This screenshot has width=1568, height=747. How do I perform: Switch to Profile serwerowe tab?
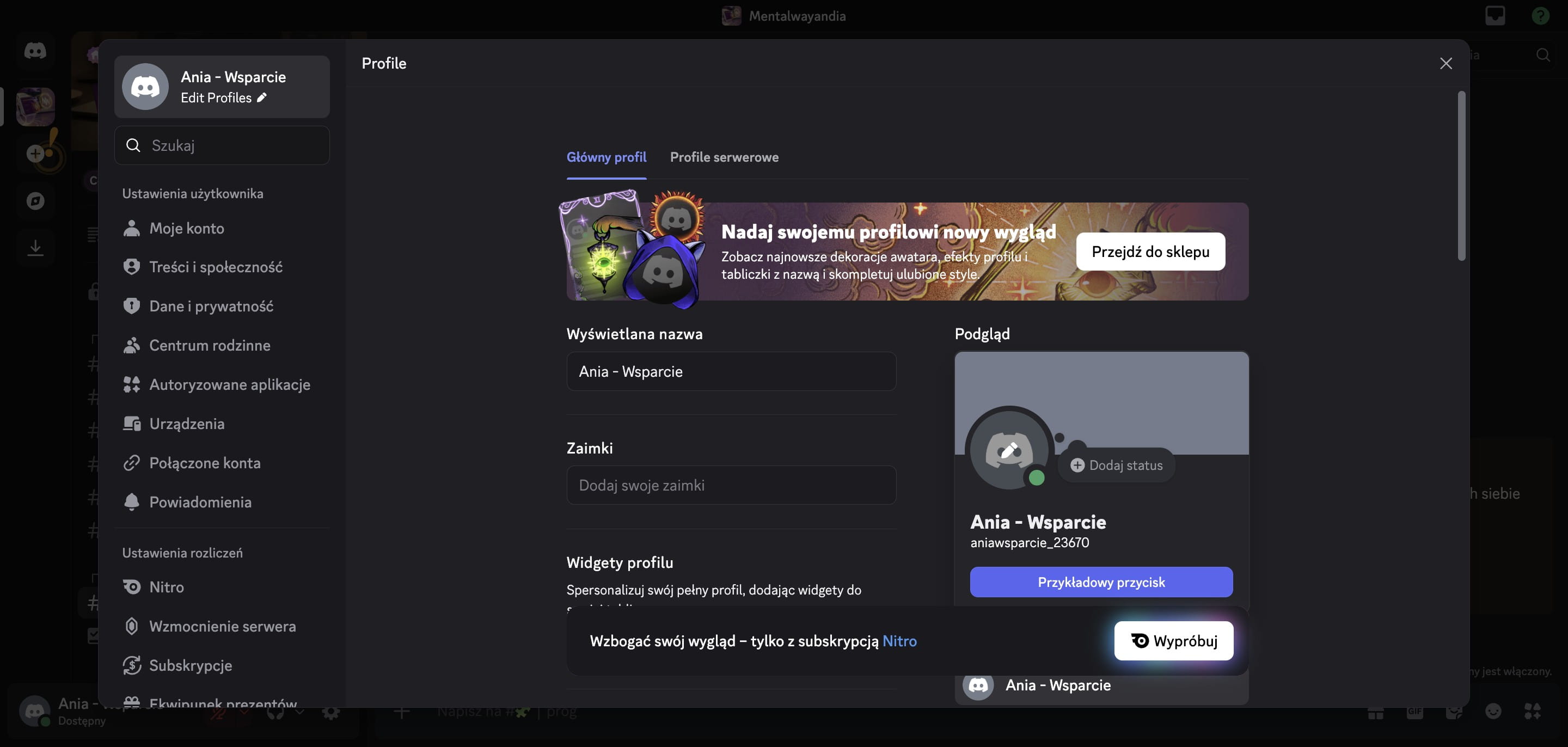click(724, 157)
